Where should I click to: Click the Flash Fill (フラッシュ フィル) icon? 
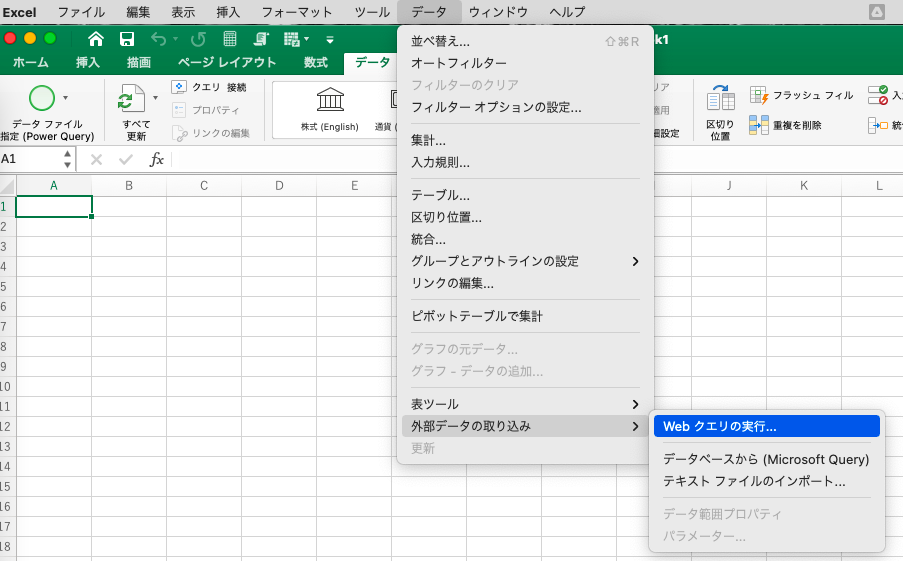759,95
